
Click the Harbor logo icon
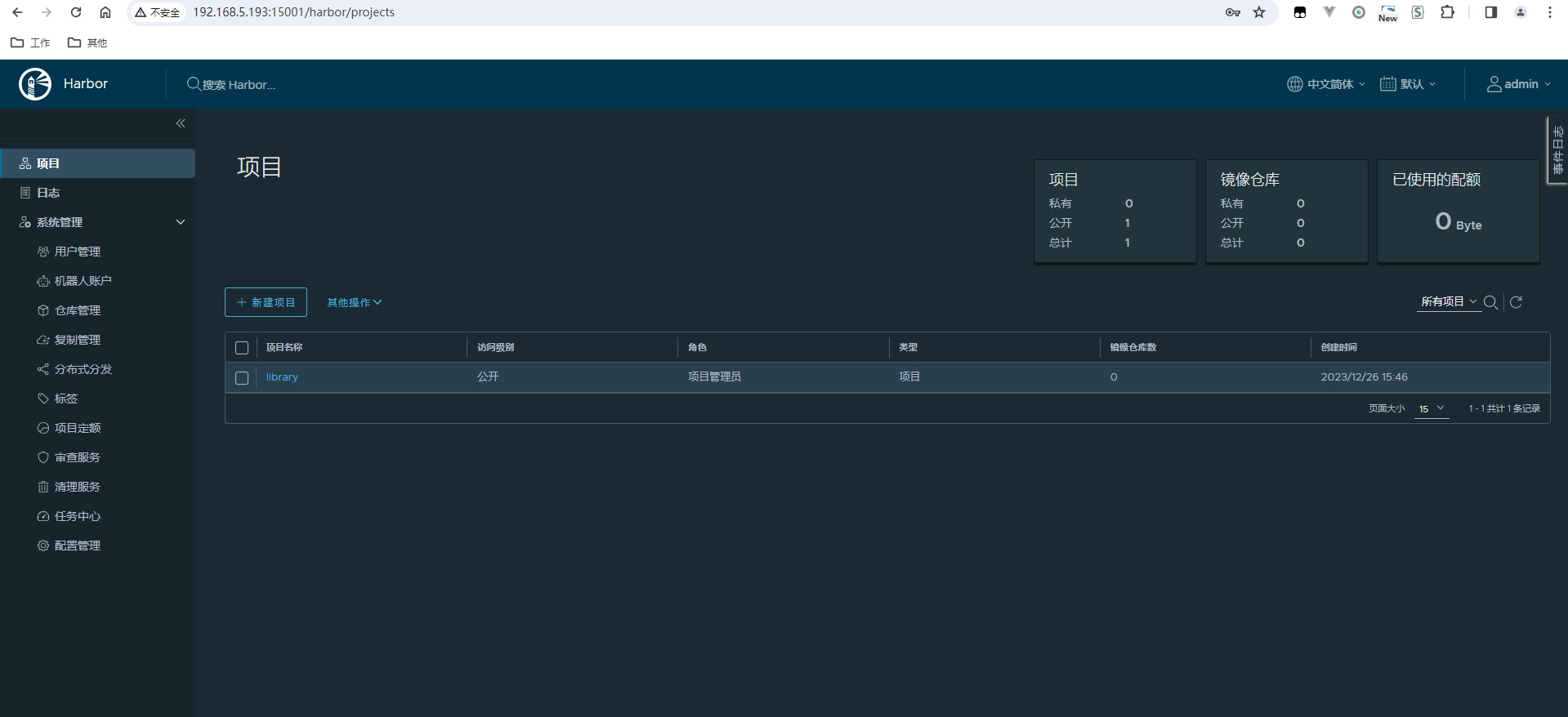[x=35, y=84]
